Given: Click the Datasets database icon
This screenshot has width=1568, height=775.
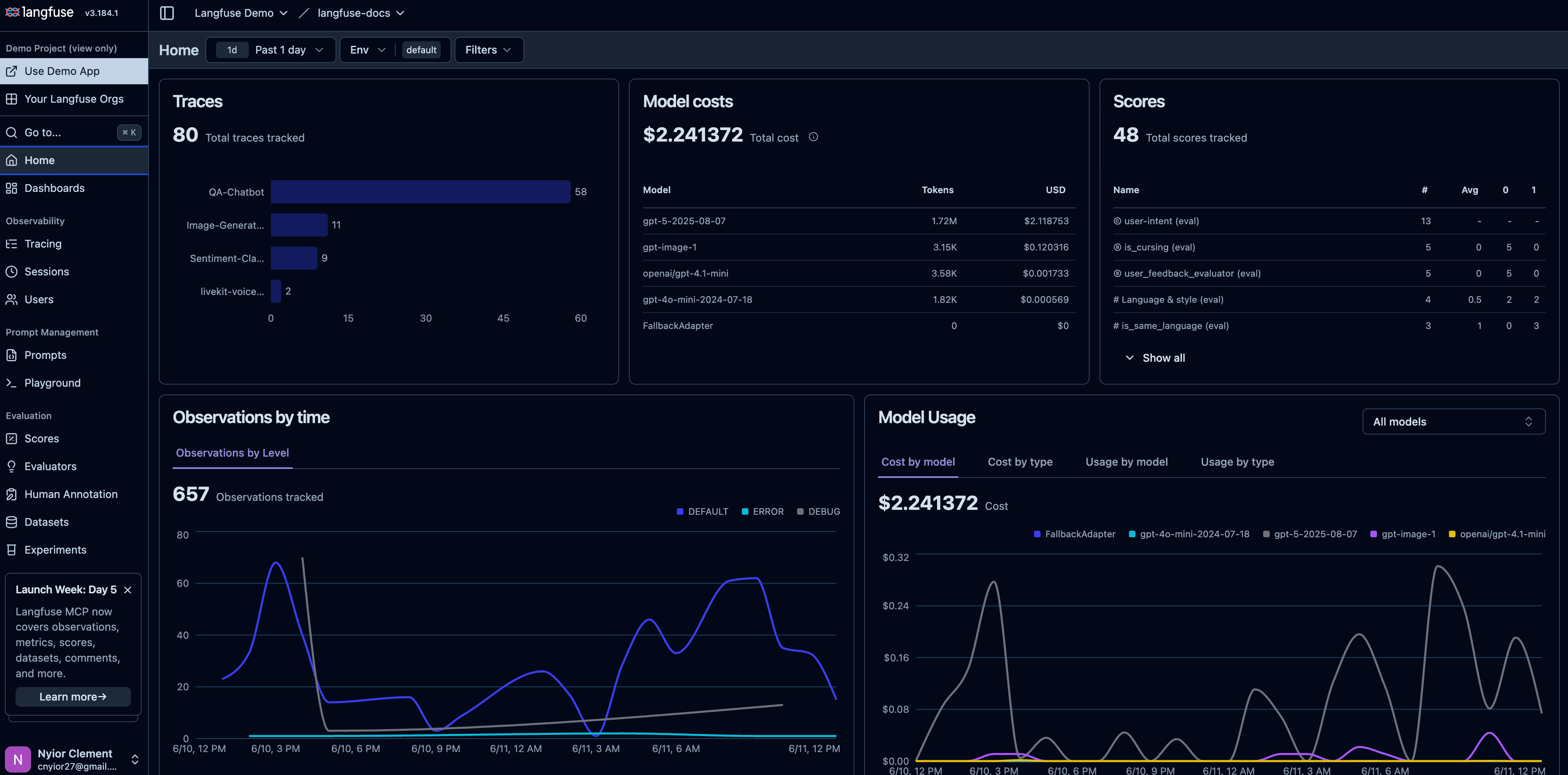Looking at the screenshot, I should click(11, 522).
